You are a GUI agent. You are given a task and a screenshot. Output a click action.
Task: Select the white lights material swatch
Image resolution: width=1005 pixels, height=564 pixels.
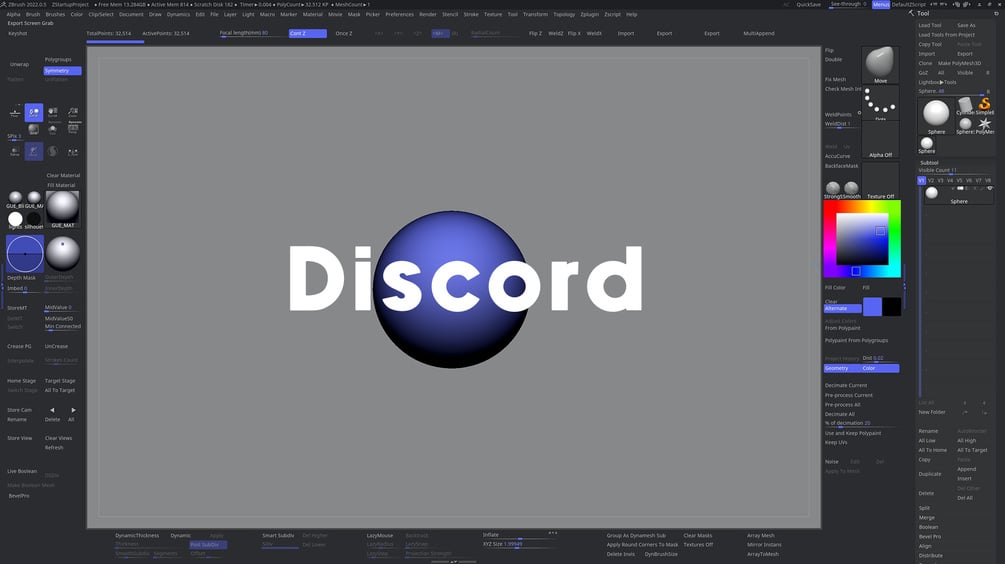[x=15, y=219]
